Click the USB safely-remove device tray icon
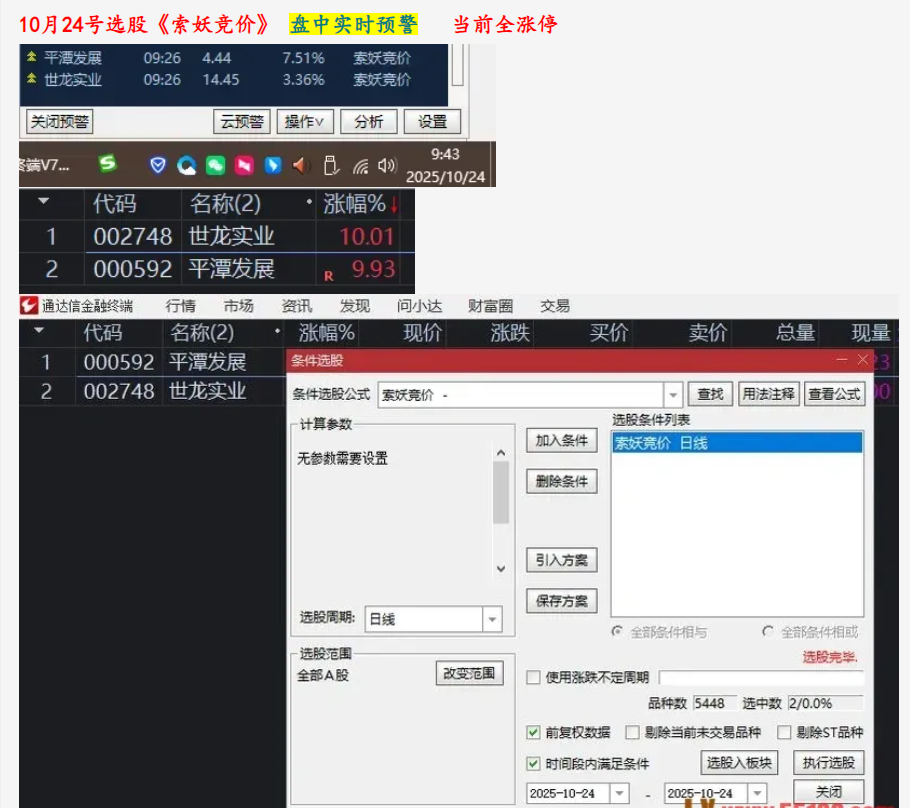Screen dimensions: 910x808 point(331,165)
